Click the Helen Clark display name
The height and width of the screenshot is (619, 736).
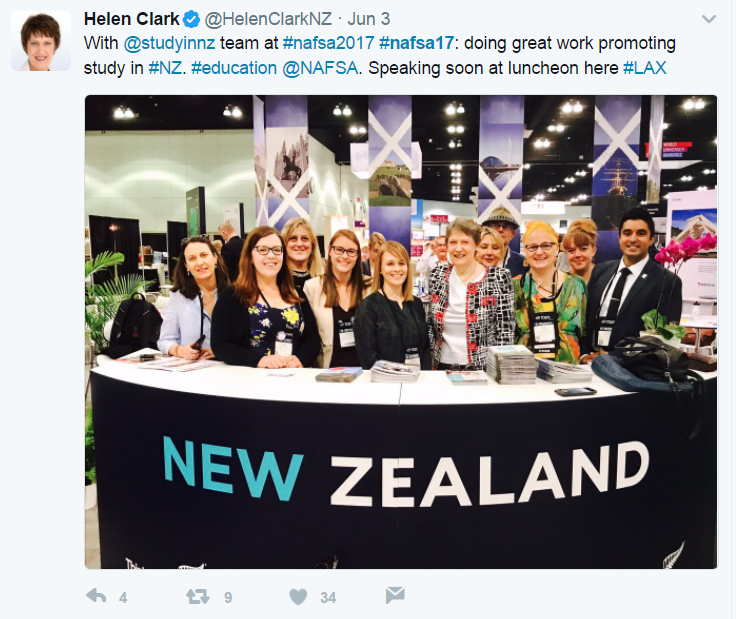click(x=131, y=19)
